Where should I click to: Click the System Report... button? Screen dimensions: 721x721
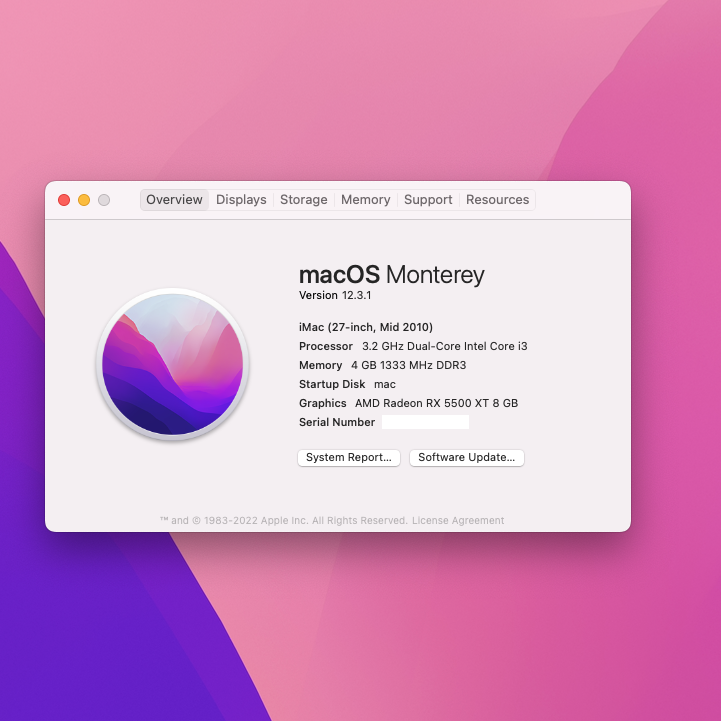[x=349, y=458]
